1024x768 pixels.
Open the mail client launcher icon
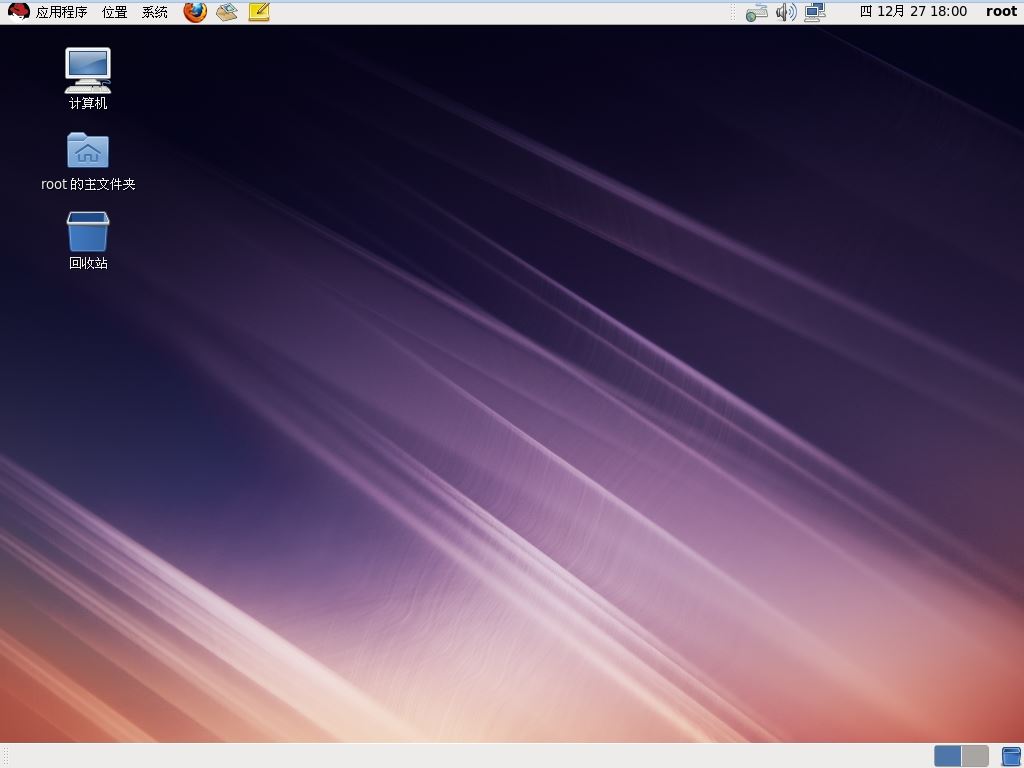coord(227,12)
